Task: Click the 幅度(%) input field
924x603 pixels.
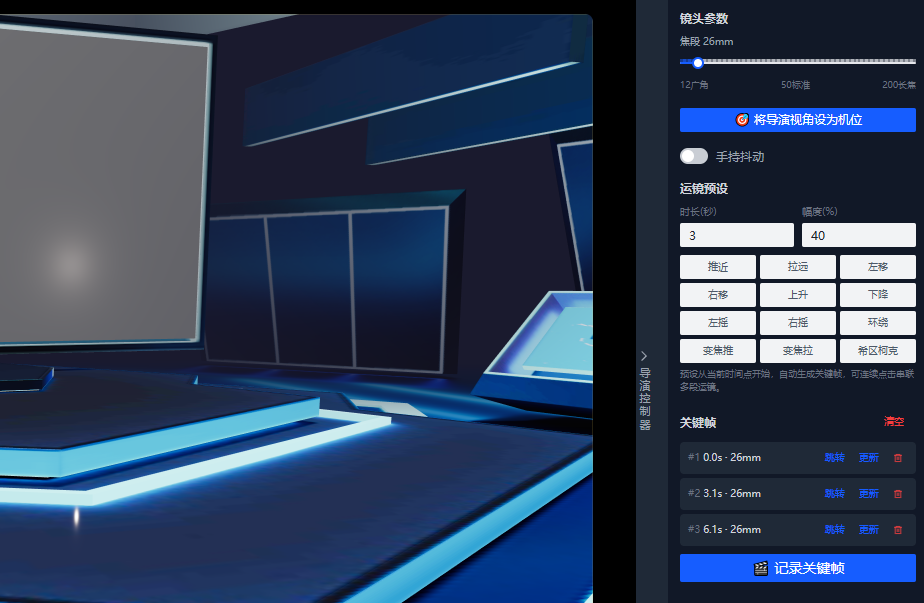Action: (859, 235)
